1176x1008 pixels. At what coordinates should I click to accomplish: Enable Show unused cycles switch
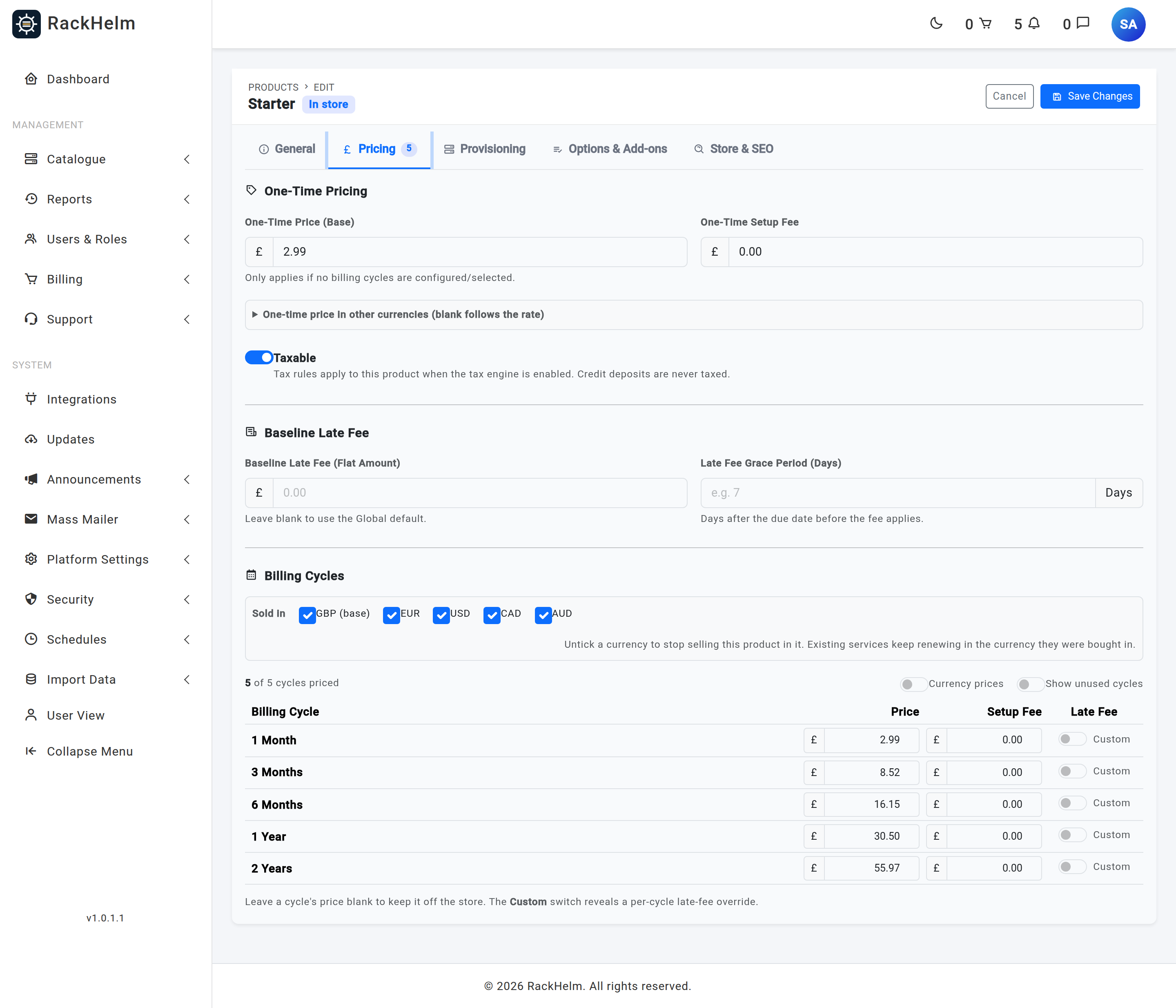click(x=1030, y=684)
